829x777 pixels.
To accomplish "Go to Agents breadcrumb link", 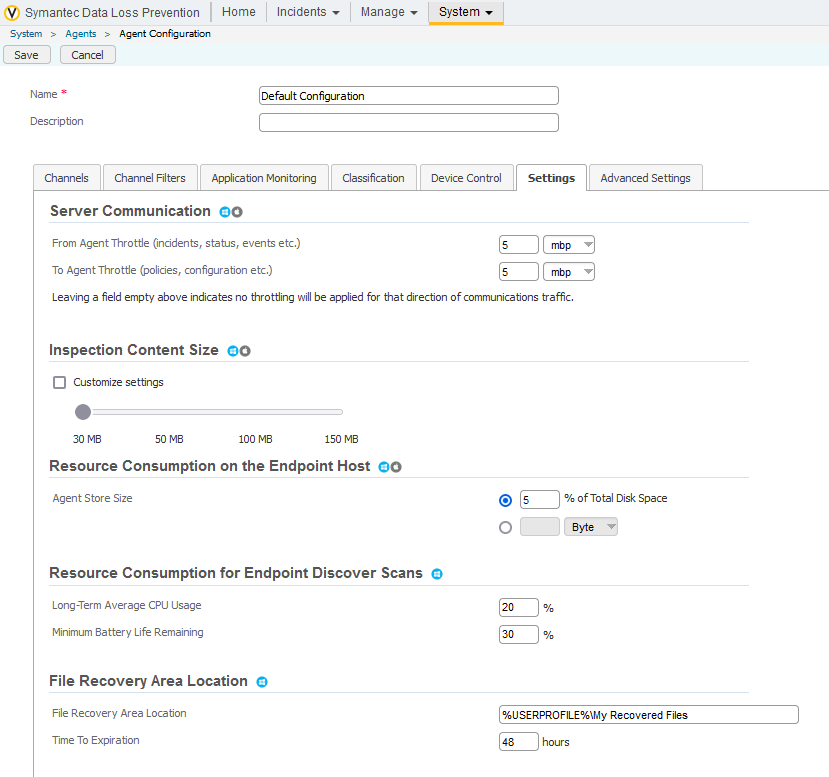I will coord(81,34).
